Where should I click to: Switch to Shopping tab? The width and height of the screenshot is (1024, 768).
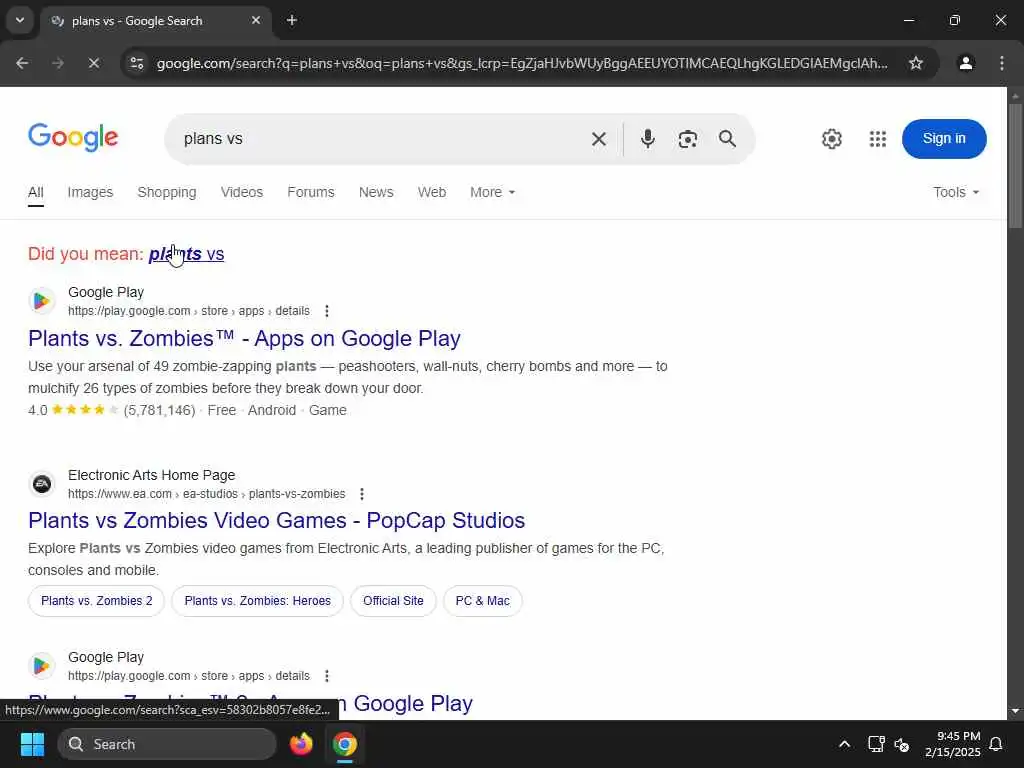pos(167,193)
